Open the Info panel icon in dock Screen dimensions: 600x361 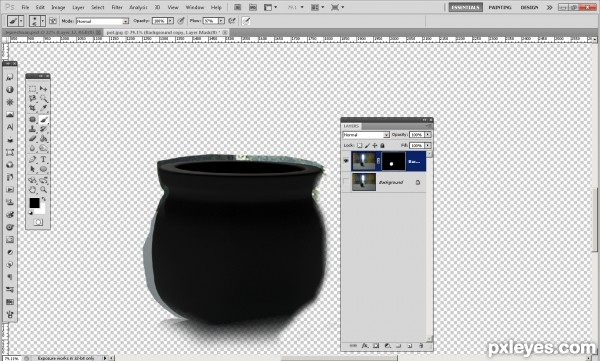tap(10, 90)
